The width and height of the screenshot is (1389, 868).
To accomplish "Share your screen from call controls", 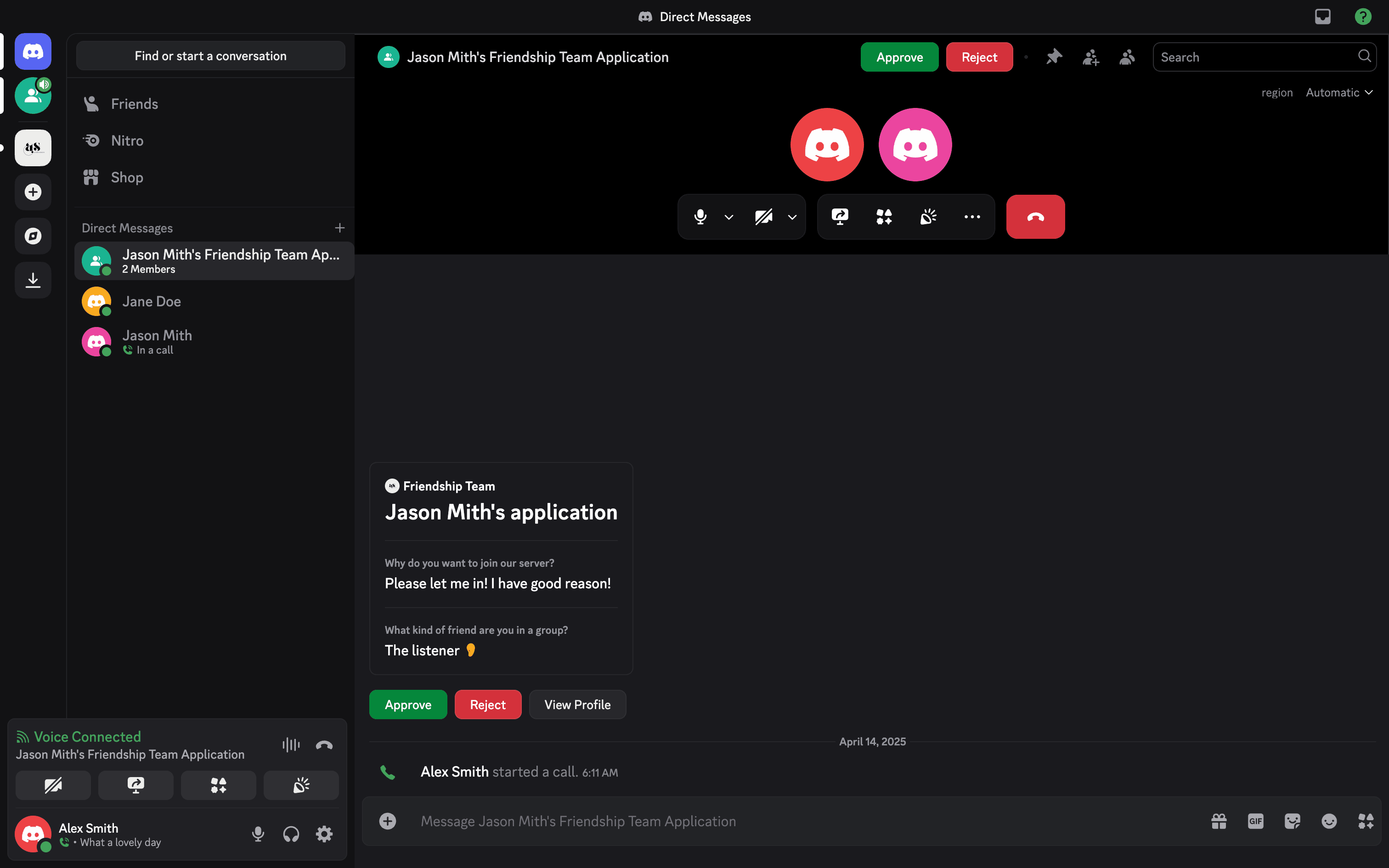I will pyautogui.click(x=840, y=216).
